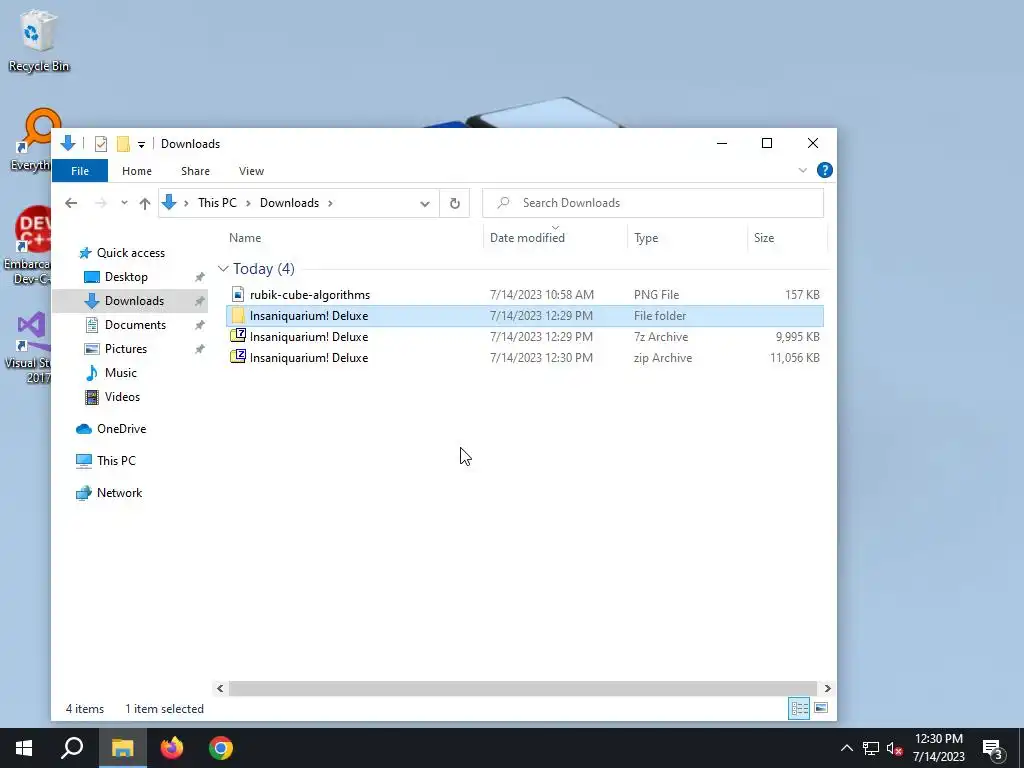Open the network tray icon
The image size is (1024, 768).
coord(871,748)
